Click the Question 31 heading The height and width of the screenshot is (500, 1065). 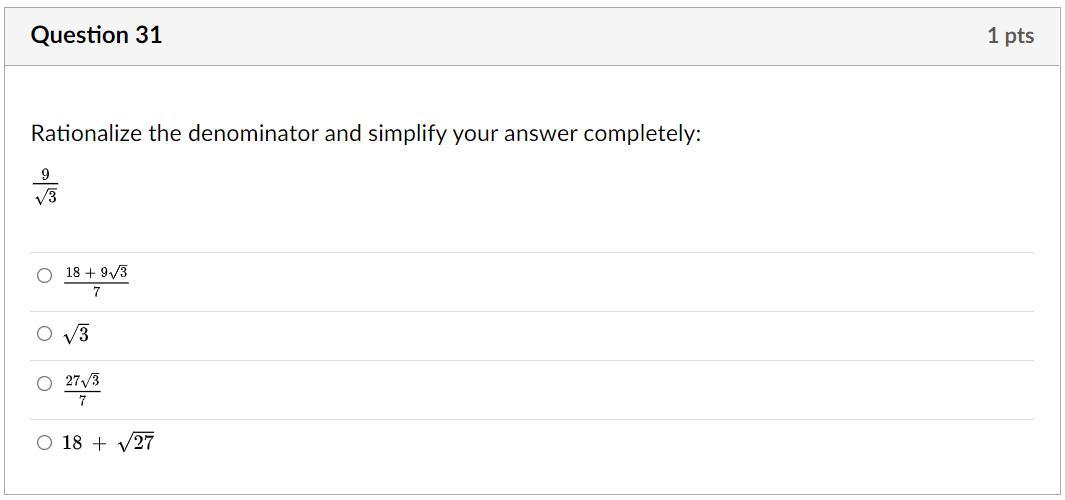96,35
